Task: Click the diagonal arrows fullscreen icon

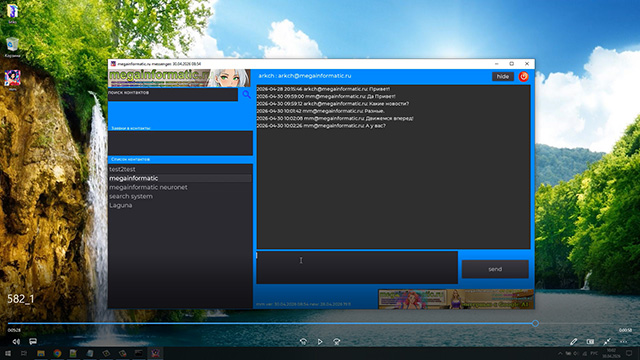Action: point(607,342)
